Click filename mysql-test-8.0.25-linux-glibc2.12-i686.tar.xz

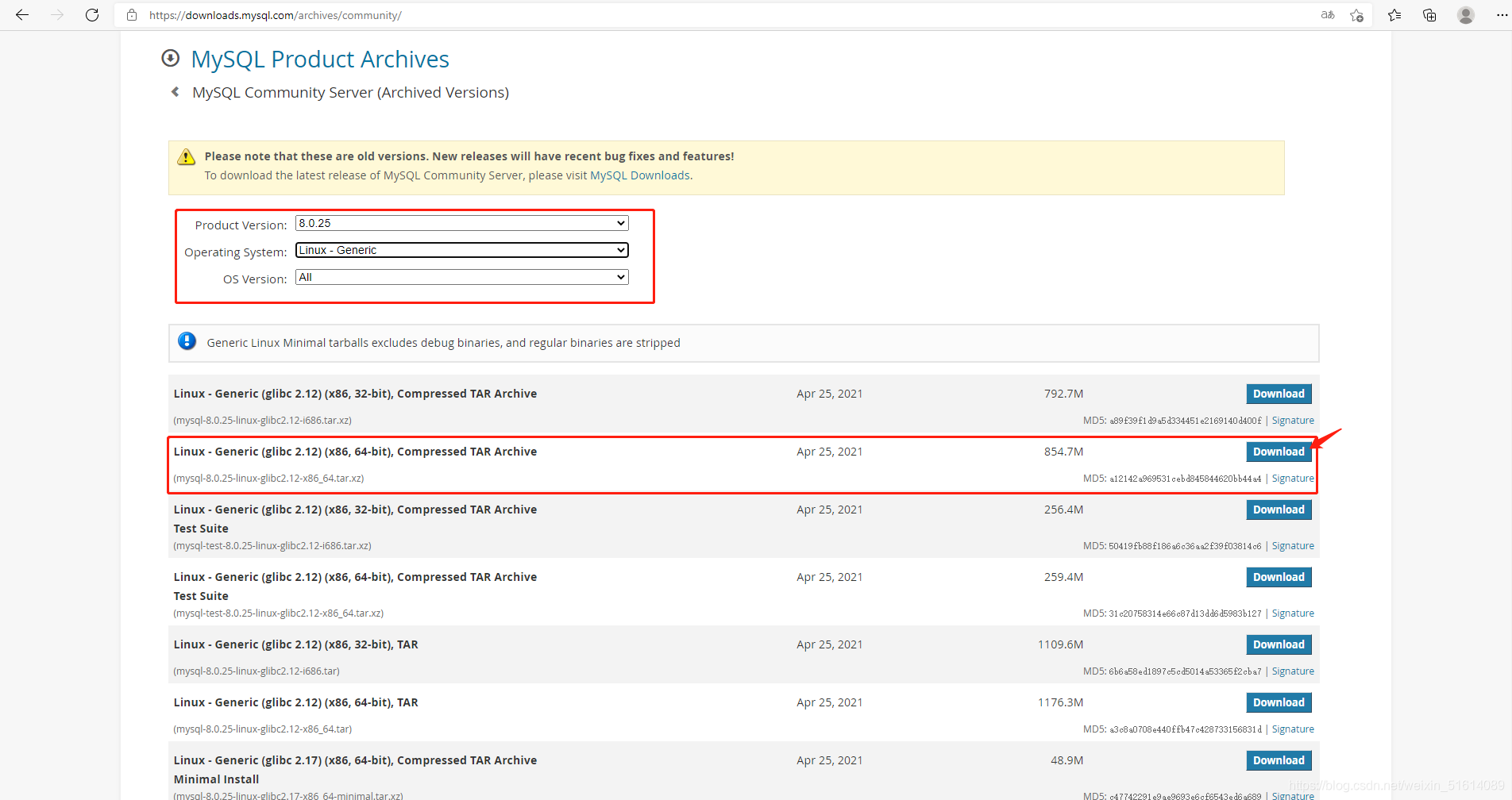coord(272,546)
